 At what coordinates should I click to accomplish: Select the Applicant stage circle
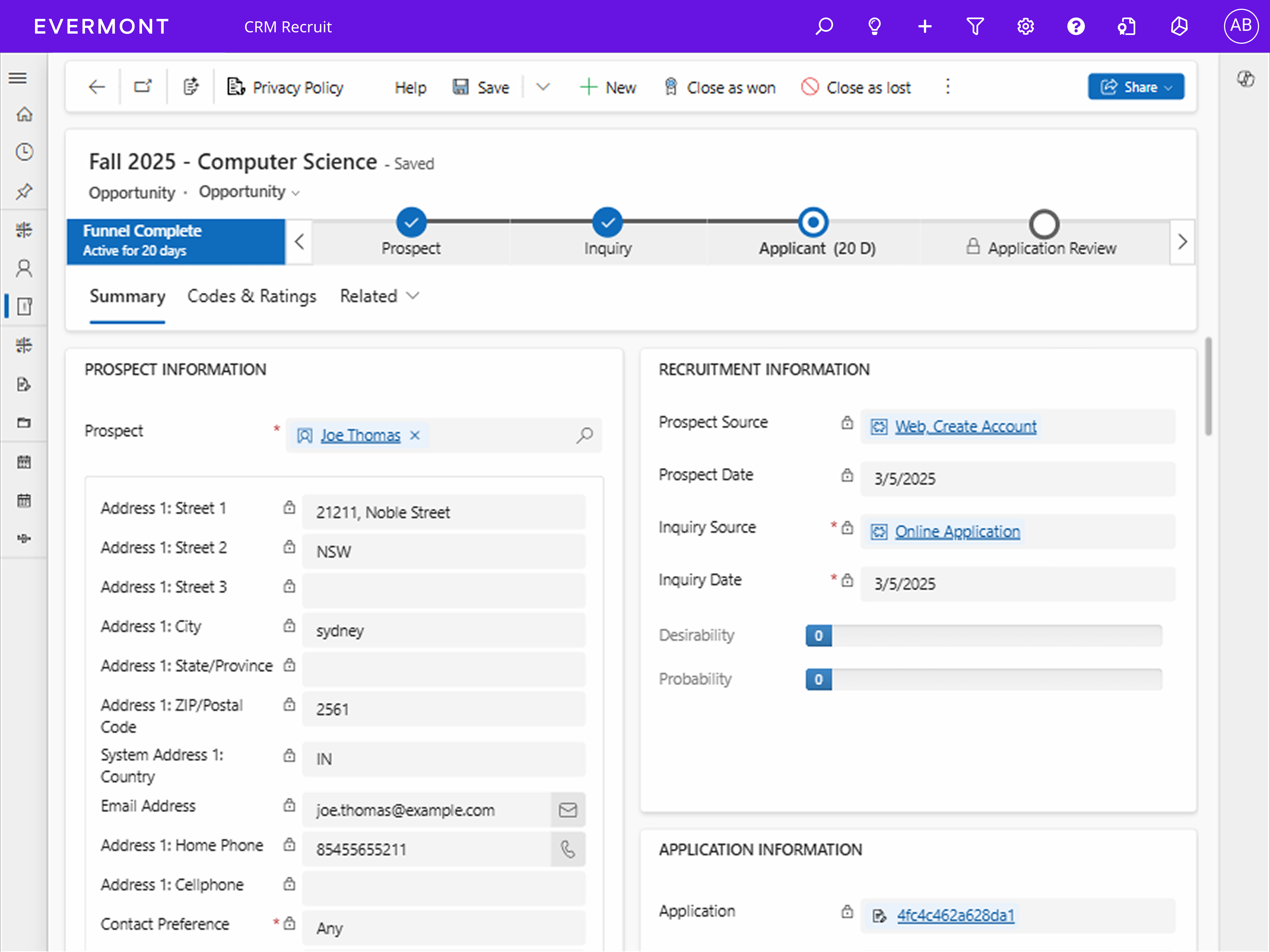point(813,222)
